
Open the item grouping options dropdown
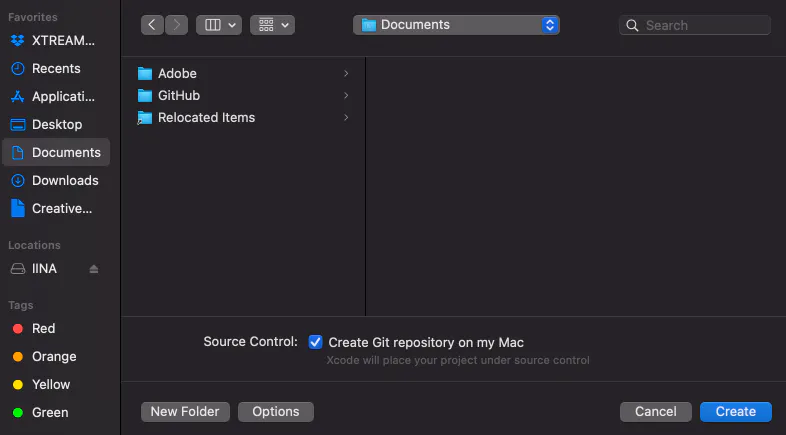[x=272, y=25]
